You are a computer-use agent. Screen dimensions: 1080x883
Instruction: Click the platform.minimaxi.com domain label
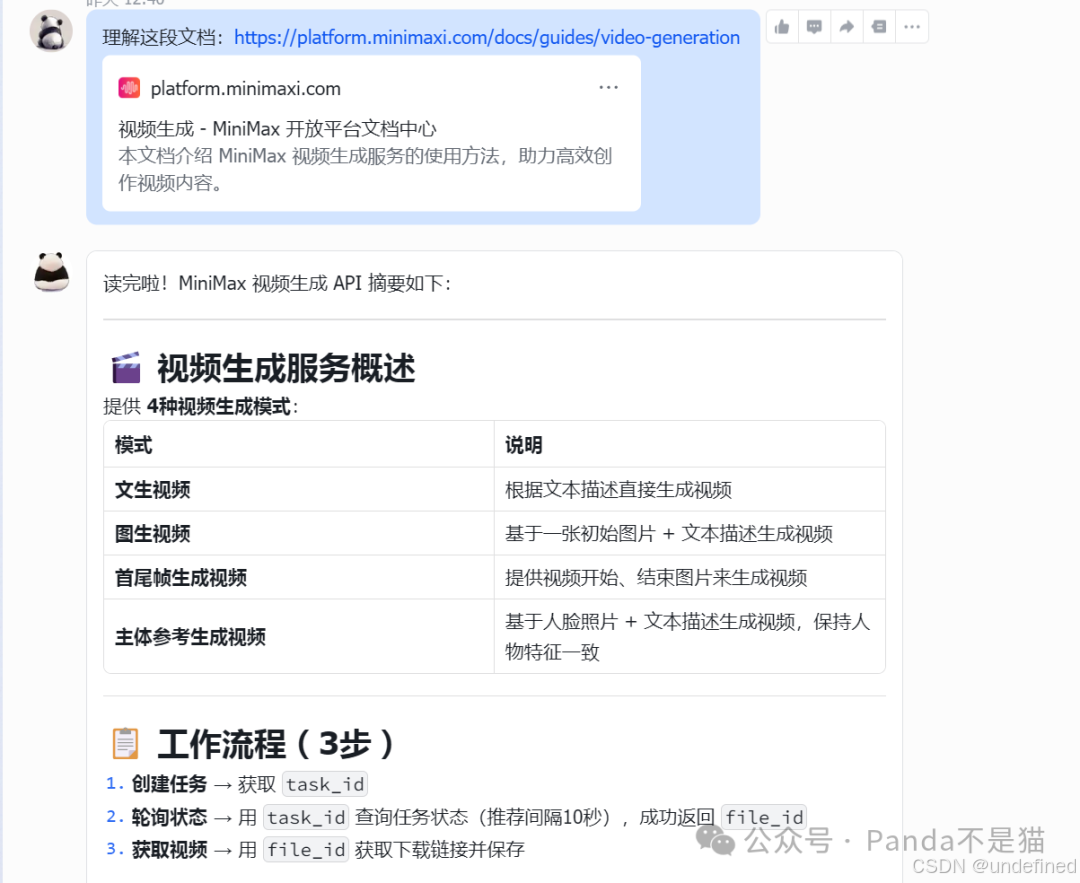coord(246,89)
